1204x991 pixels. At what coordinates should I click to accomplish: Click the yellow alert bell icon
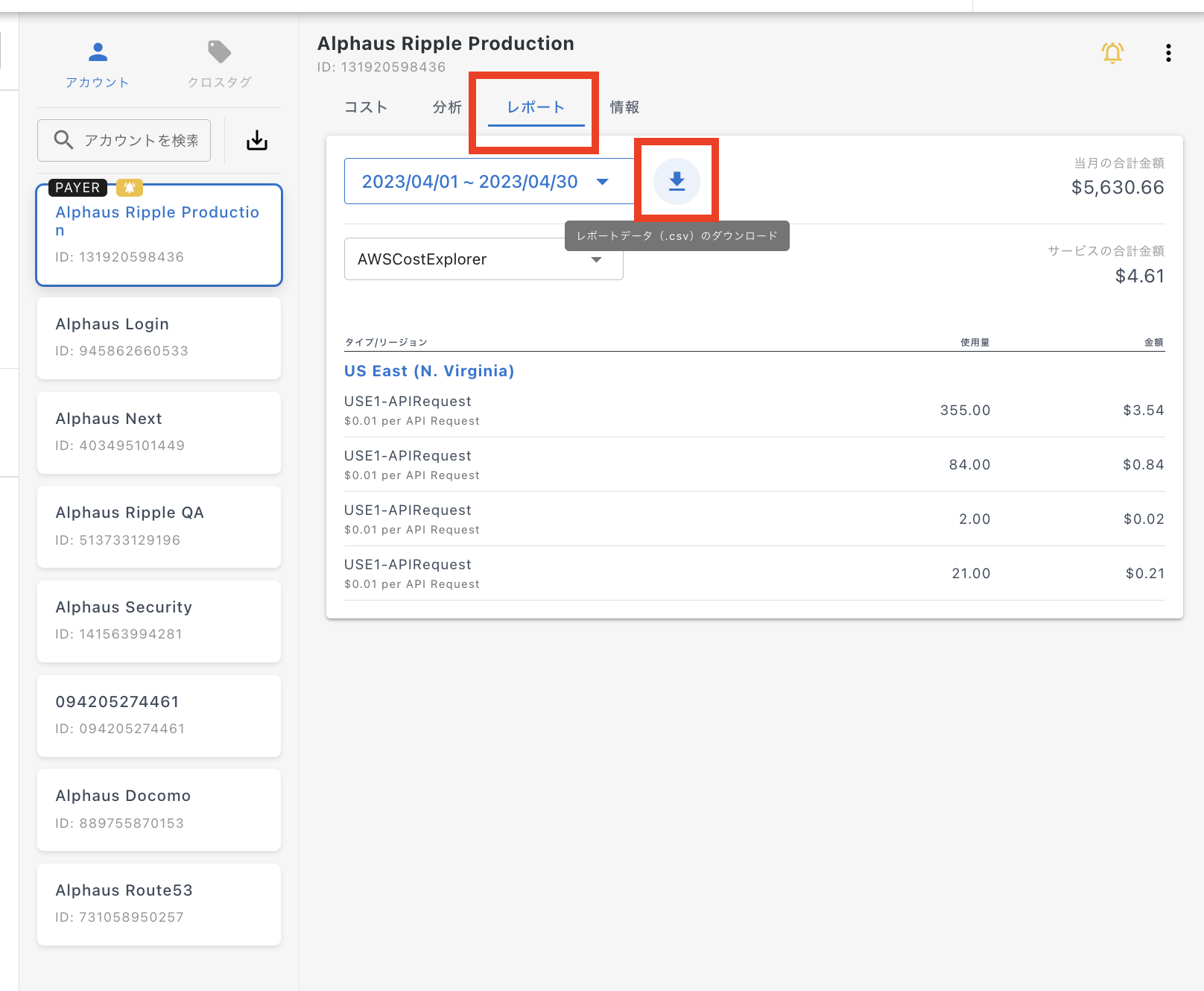tap(1112, 53)
